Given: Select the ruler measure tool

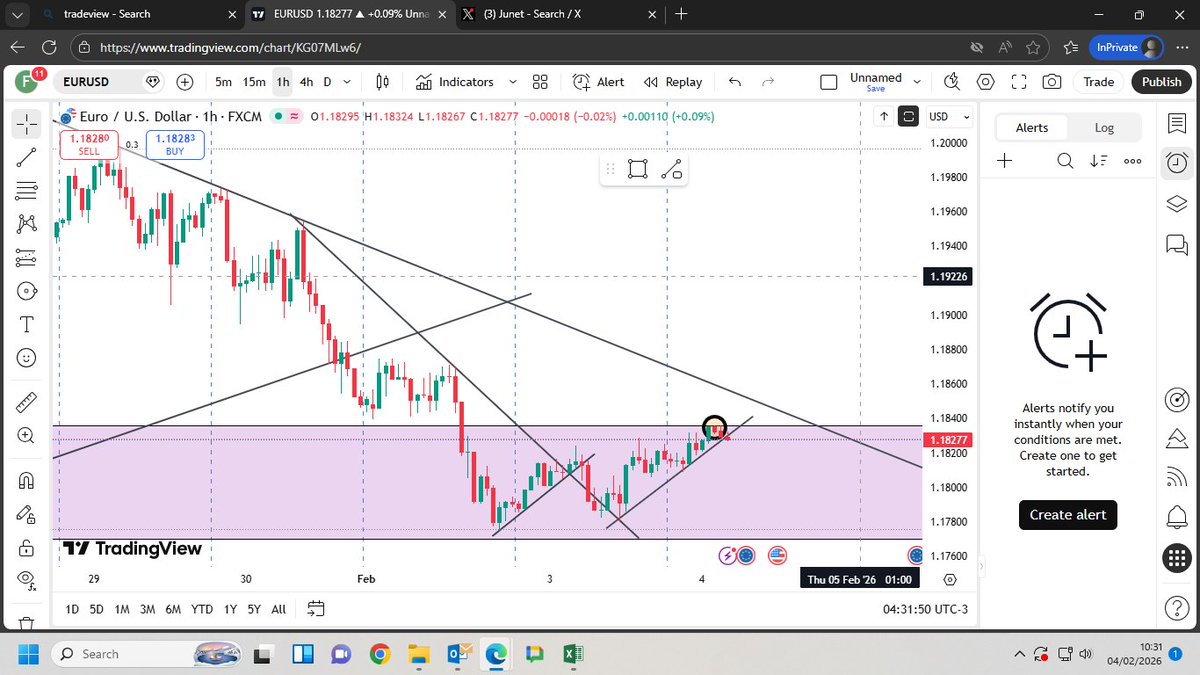Looking at the screenshot, I should [27, 402].
